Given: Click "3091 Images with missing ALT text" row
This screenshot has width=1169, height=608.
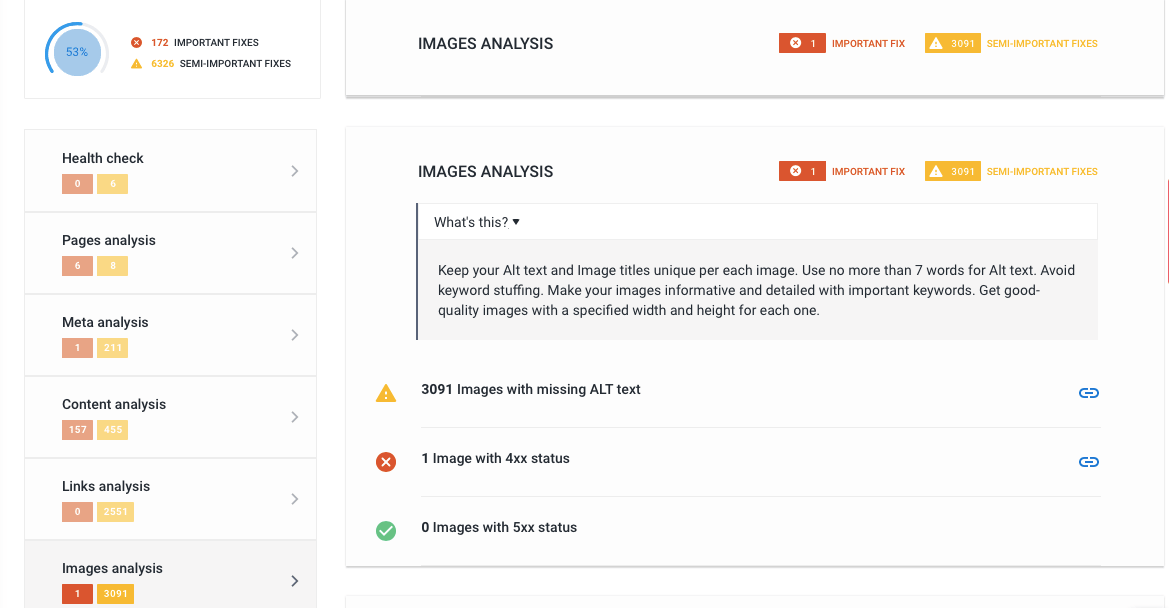Looking at the screenshot, I should (x=738, y=393).
